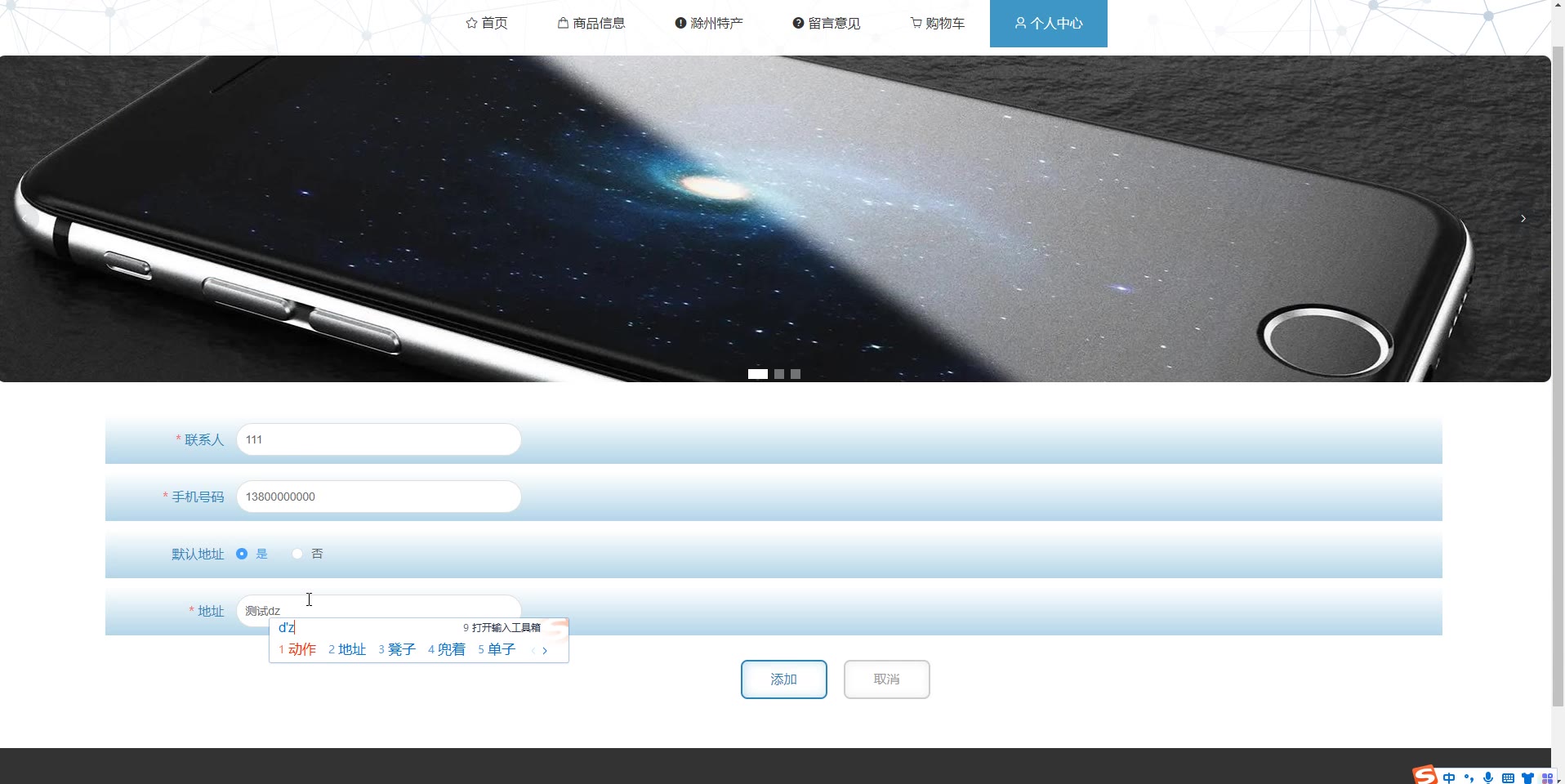Screen dimensions: 1565x784
Task: Show the previous page of IME candidates
Action: (533, 651)
